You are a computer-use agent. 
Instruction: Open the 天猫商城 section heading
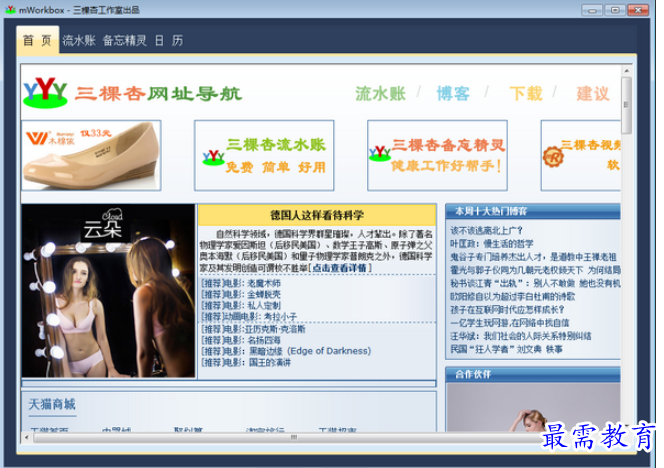[x=52, y=404]
